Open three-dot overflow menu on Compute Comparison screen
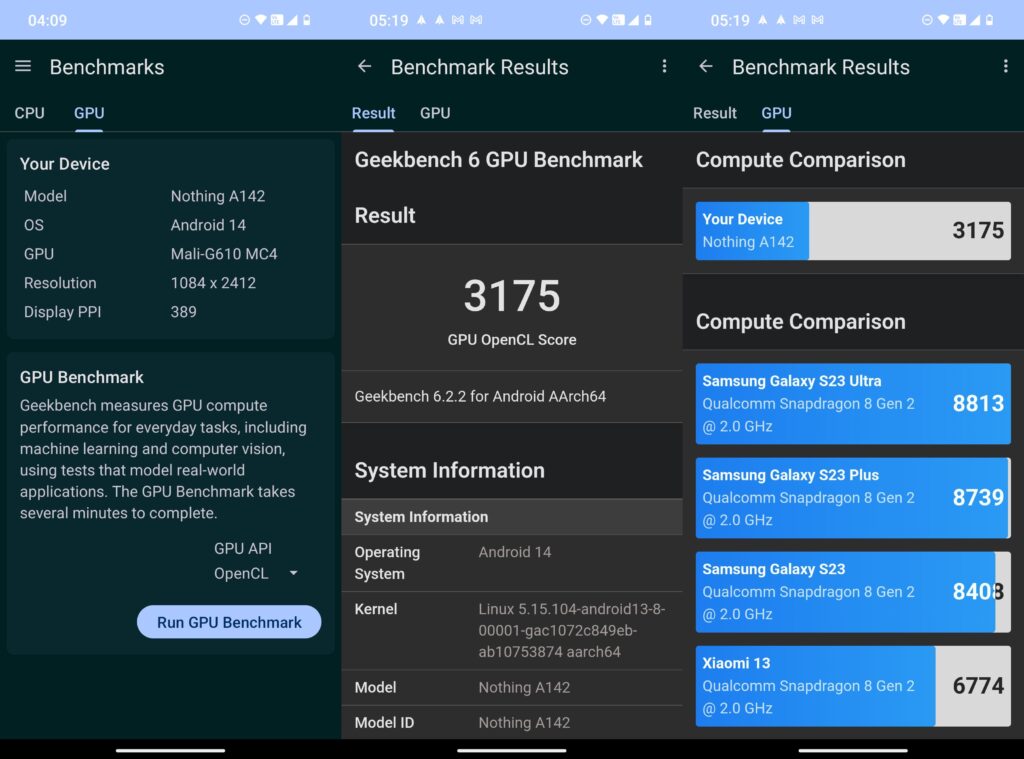The width and height of the screenshot is (1024, 759). pos(1005,66)
